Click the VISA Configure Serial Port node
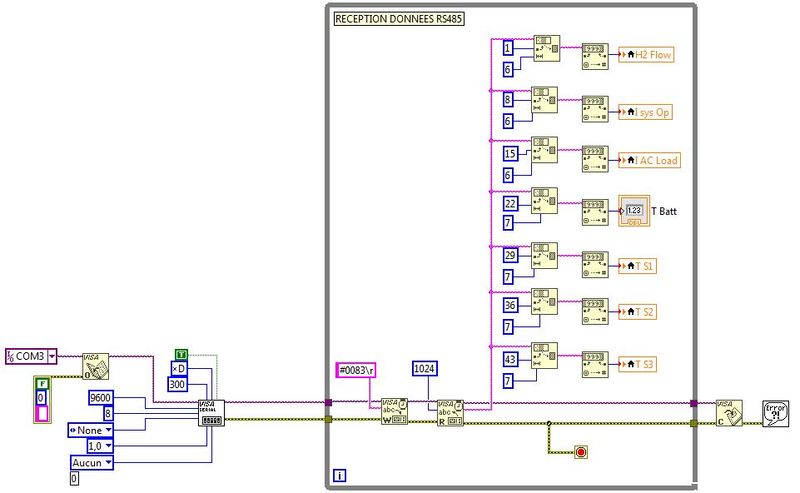This screenshot has width=800, height=493. [211, 412]
